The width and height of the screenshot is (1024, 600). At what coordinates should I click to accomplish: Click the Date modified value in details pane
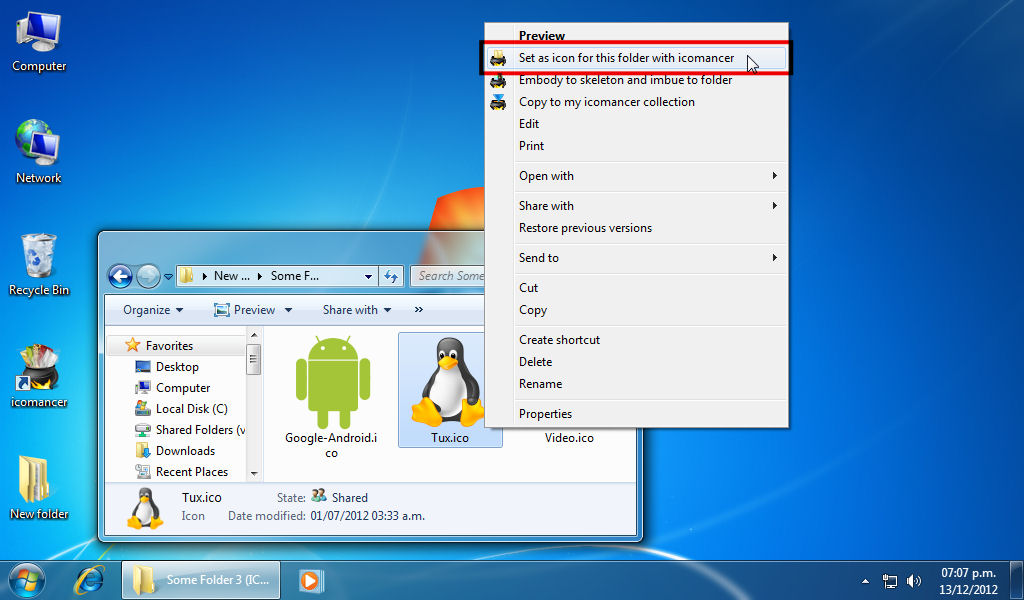368,516
